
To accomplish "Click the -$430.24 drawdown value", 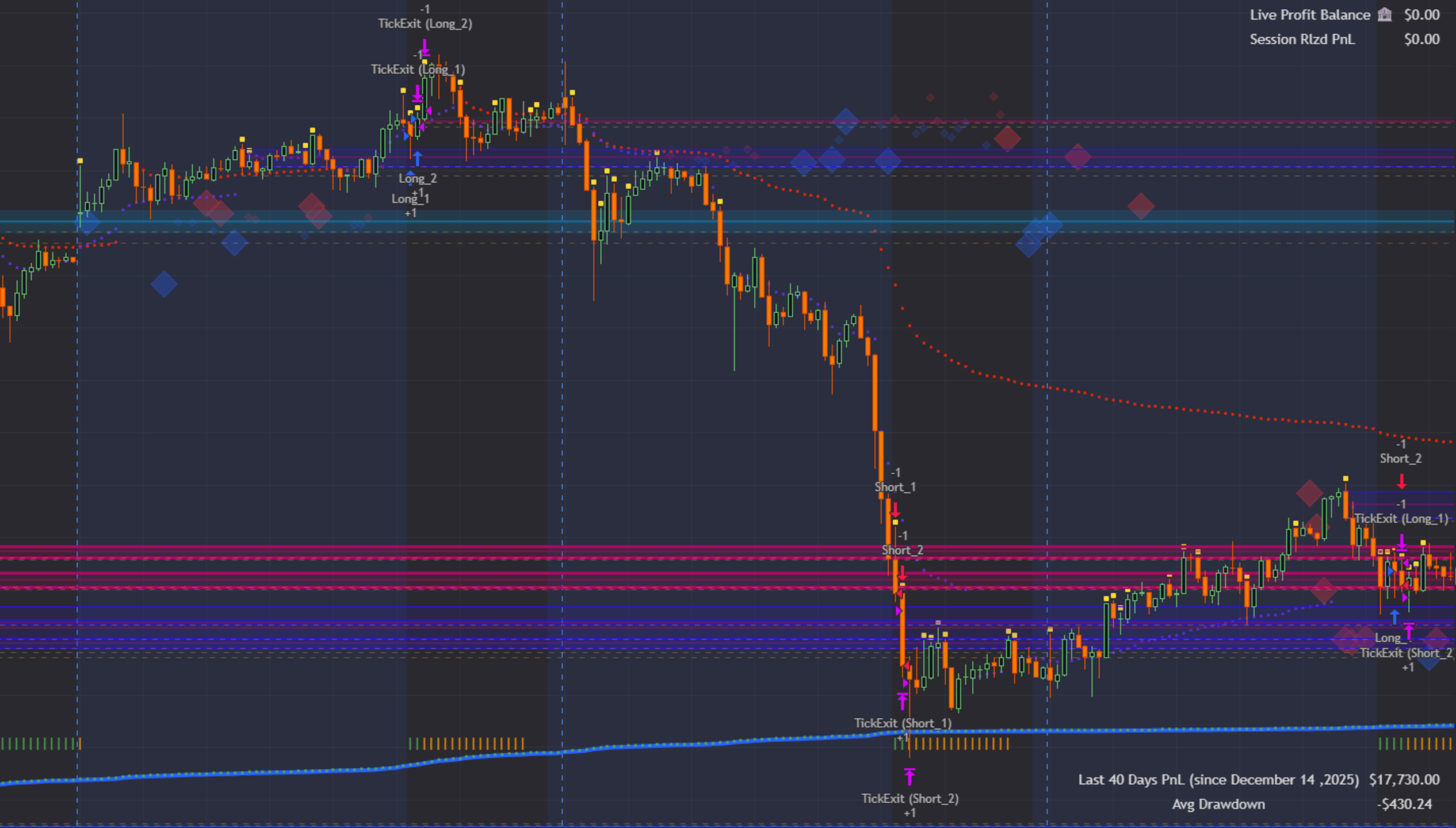I will tap(1404, 804).
